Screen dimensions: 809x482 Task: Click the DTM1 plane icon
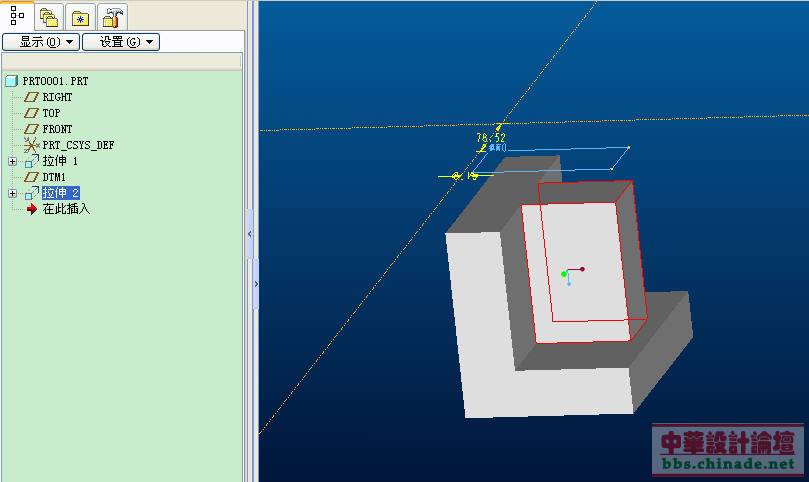31,177
